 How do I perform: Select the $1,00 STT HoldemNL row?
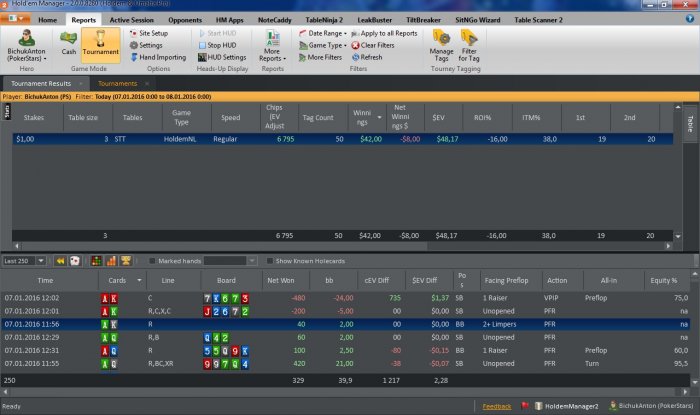[x=342, y=139]
